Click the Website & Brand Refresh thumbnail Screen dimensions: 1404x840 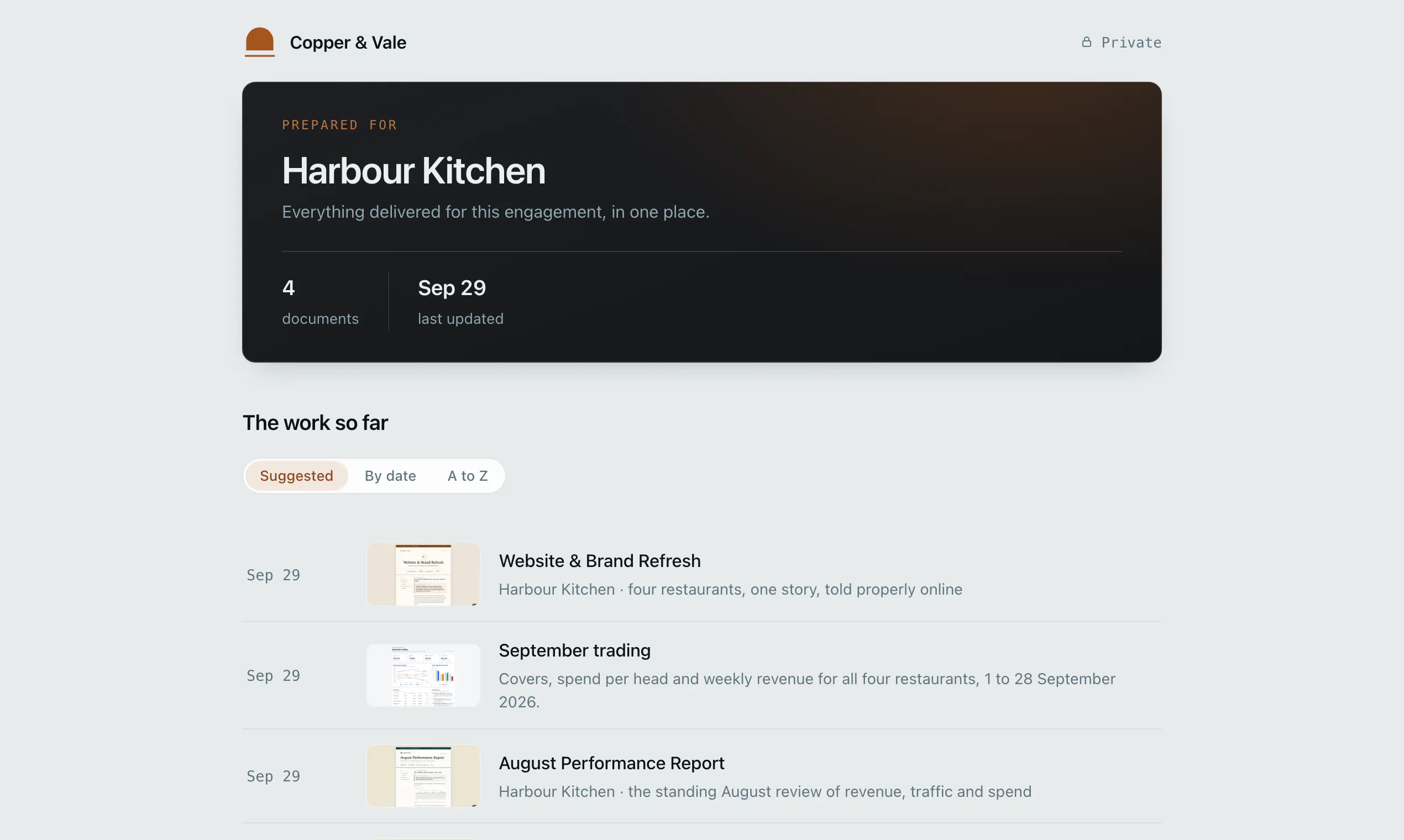pyautogui.click(x=423, y=574)
